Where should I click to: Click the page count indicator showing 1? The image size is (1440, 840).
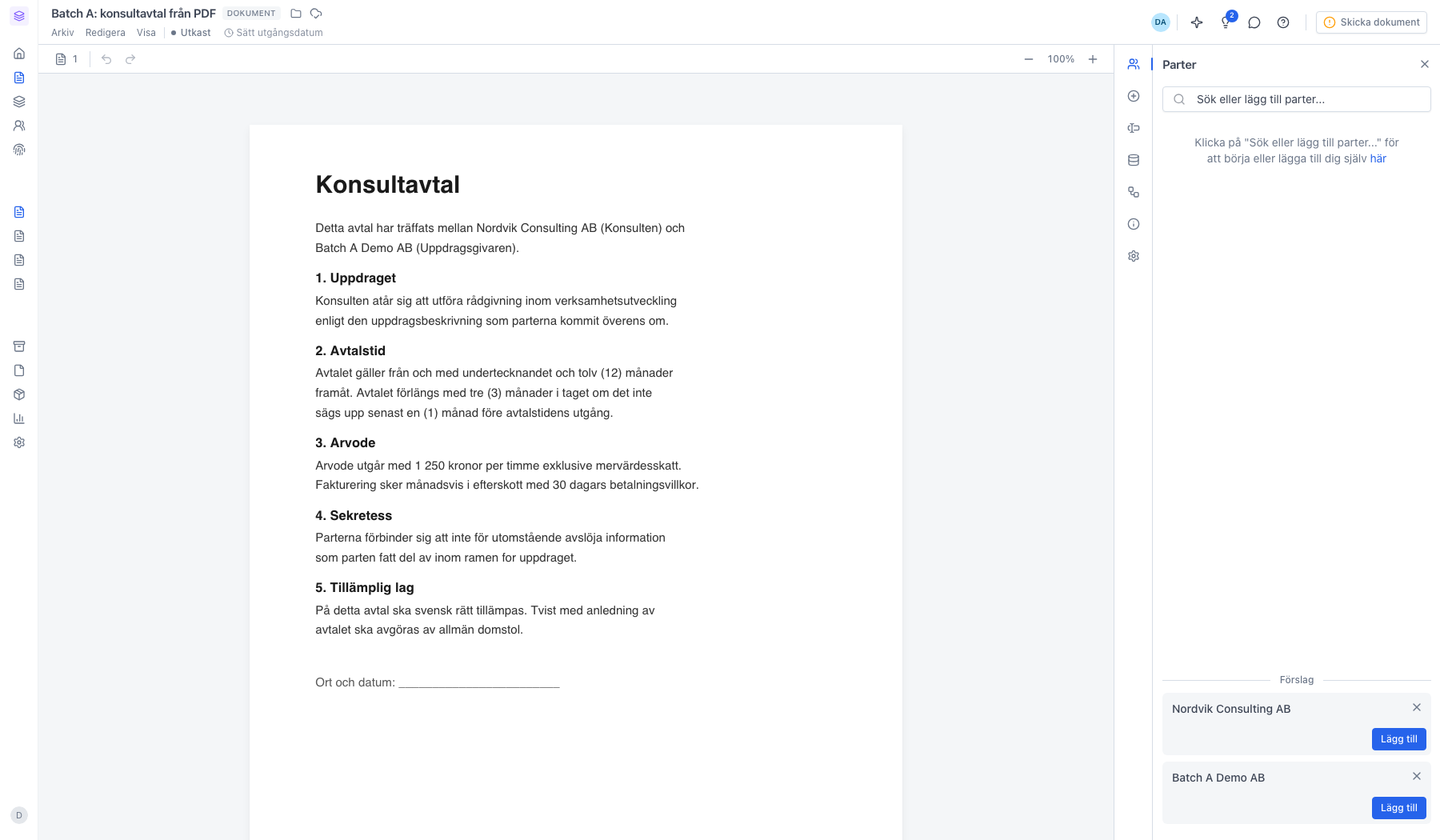point(67,59)
